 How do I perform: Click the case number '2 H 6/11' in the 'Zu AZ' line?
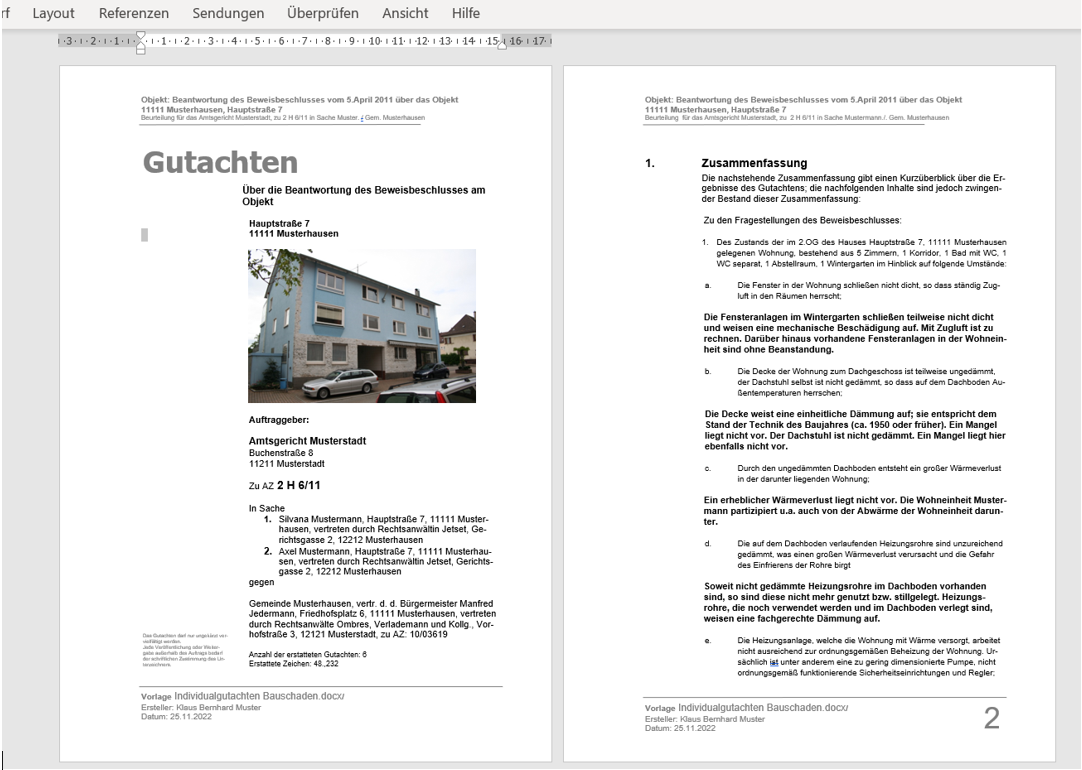coord(298,485)
